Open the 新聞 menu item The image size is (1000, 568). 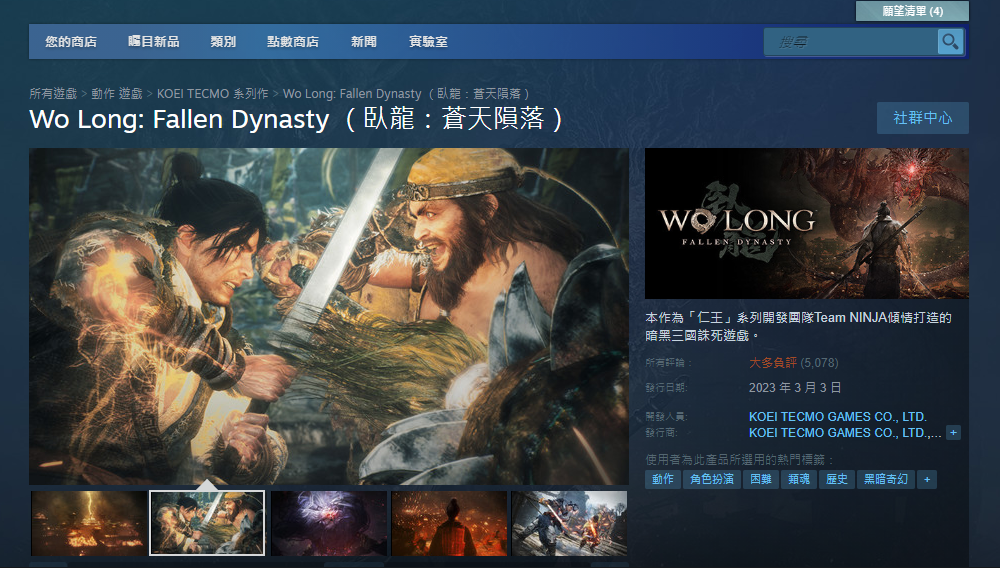click(x=364, y=42)
